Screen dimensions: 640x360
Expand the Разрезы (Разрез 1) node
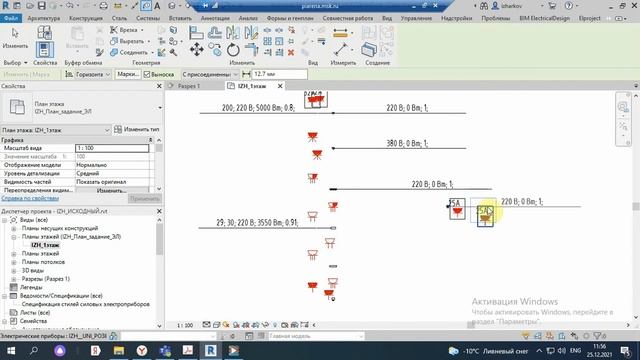13,279
